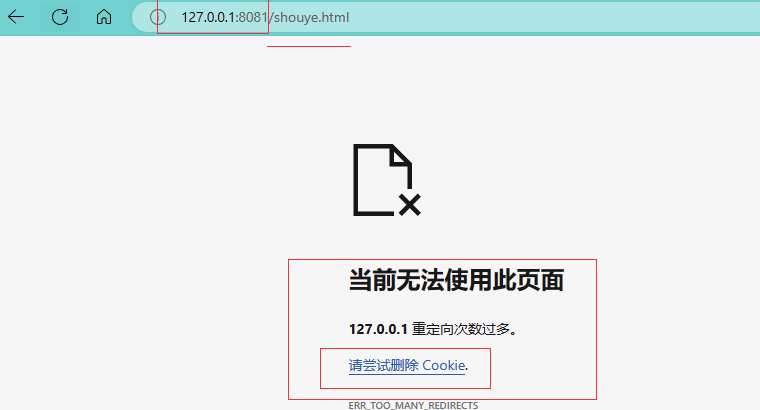Click the ERR_TOO_MANY_REDIRECTS error code
The width and height of the screenshot is (760, 410).
point(413,406)
